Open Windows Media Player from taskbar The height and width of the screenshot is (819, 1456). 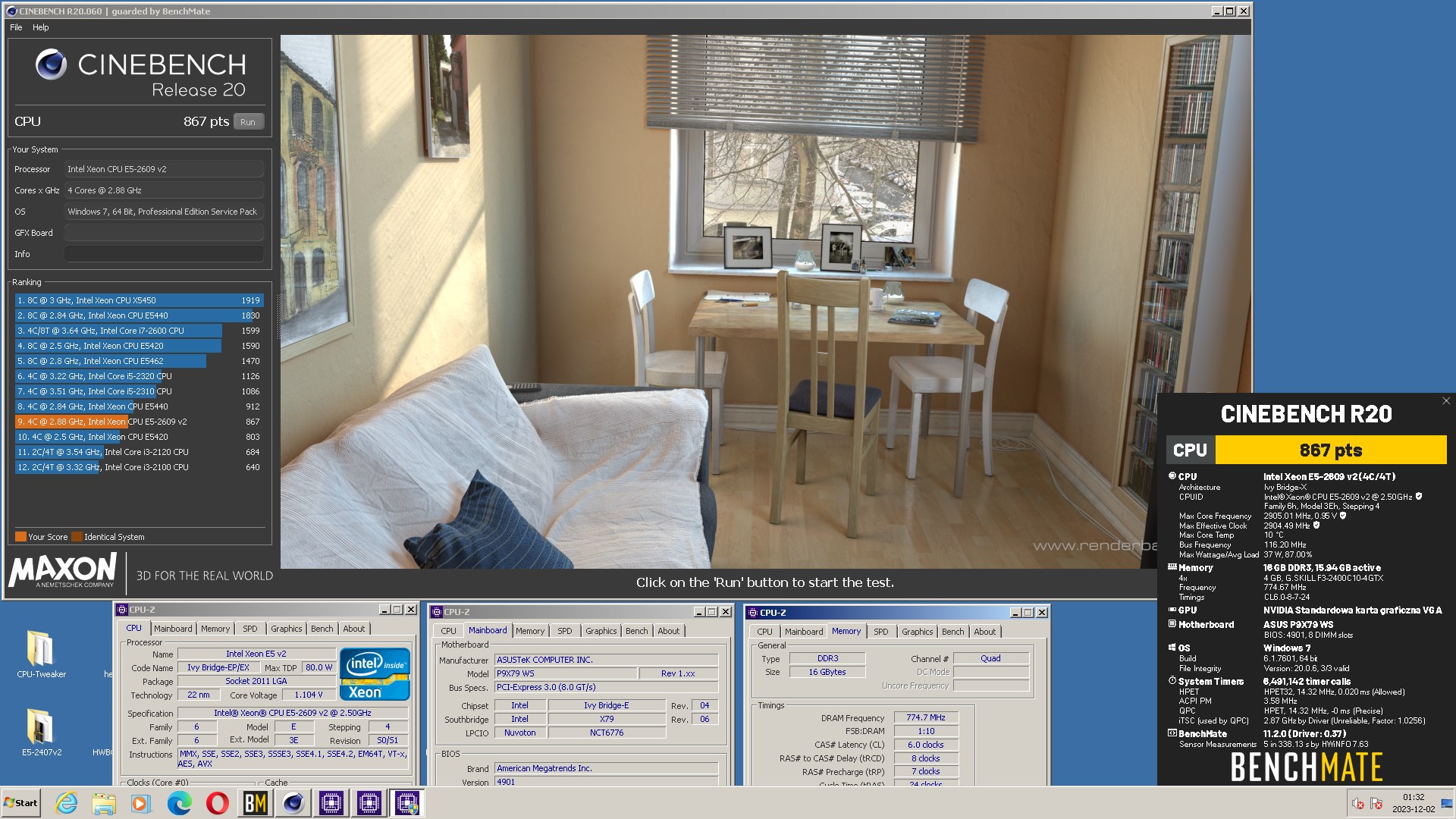point(141,803)
